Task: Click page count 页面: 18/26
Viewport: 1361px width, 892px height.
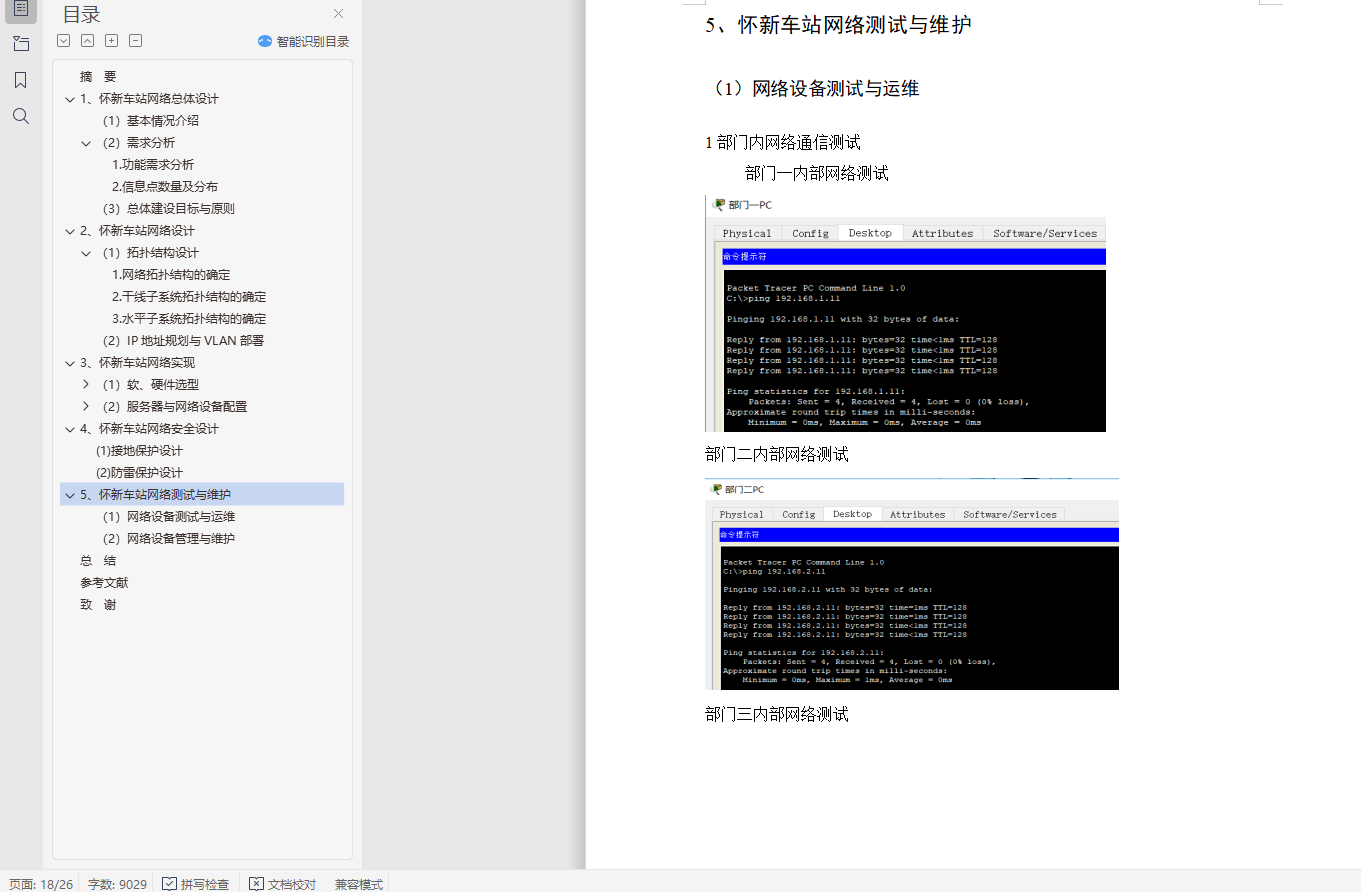Action: [41, 884]
